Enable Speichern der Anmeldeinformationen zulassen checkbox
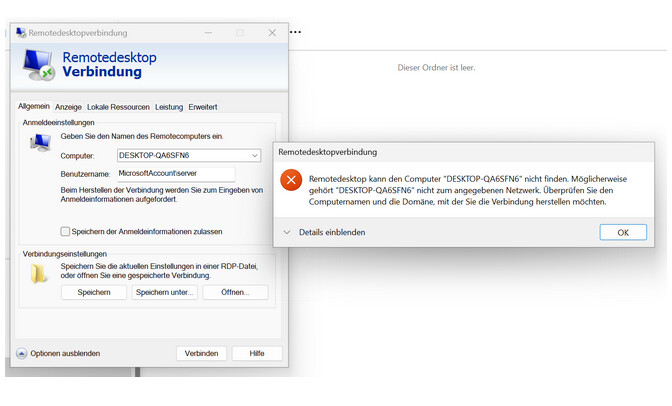Screen dimensions: 672x406 pyautogui.click(x=66, y=231)
